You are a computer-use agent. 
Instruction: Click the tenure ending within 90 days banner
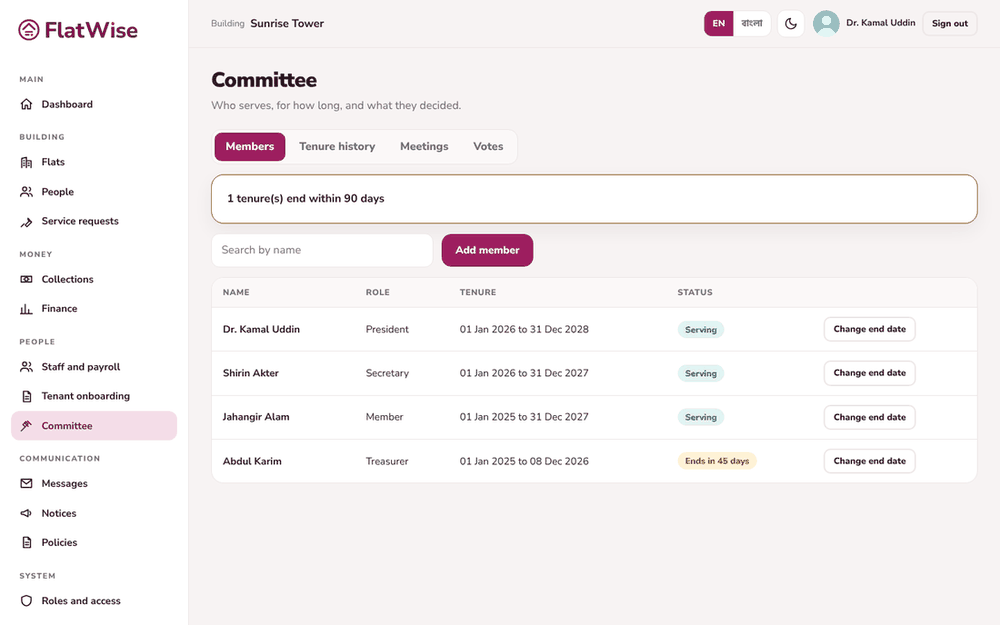(x=594, y=199)
